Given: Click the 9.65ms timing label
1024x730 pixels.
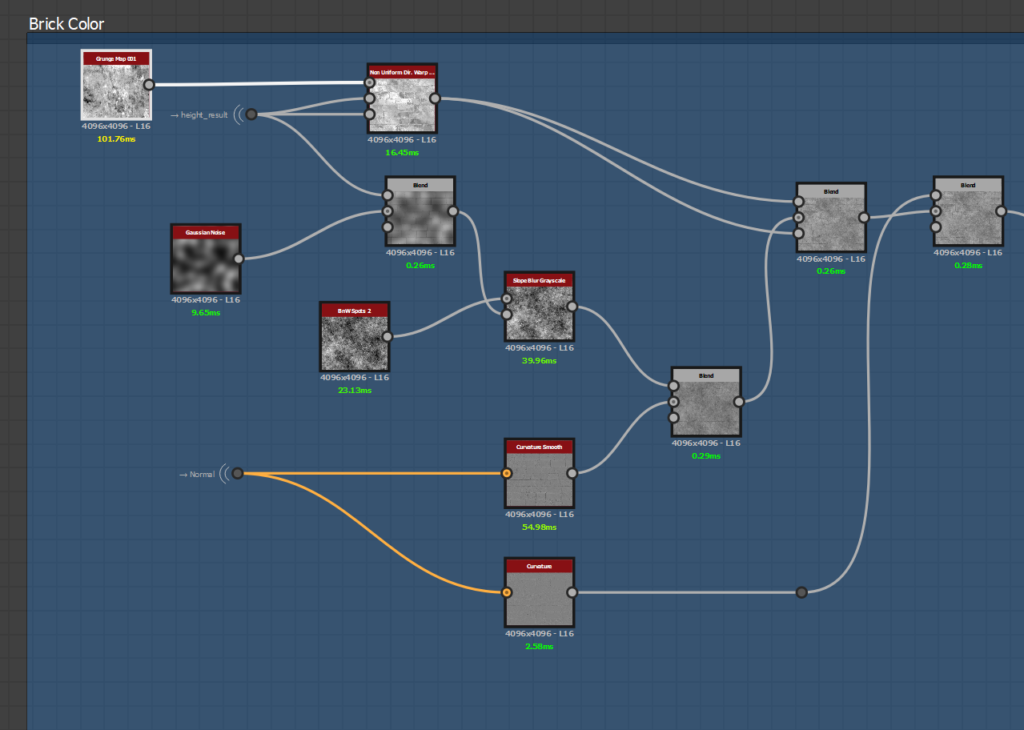Looking at the screenshot, I should coord(206,313).
